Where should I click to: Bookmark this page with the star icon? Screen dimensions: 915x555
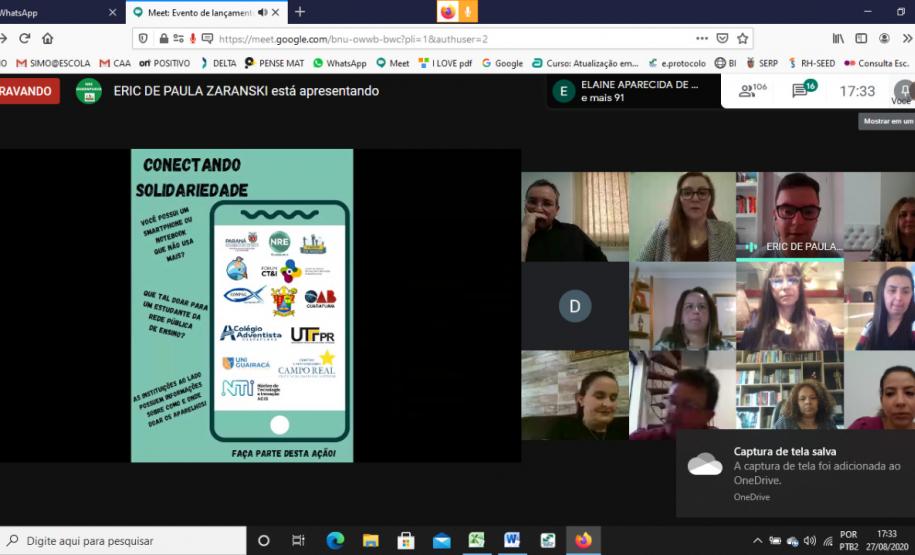(743, 39)
